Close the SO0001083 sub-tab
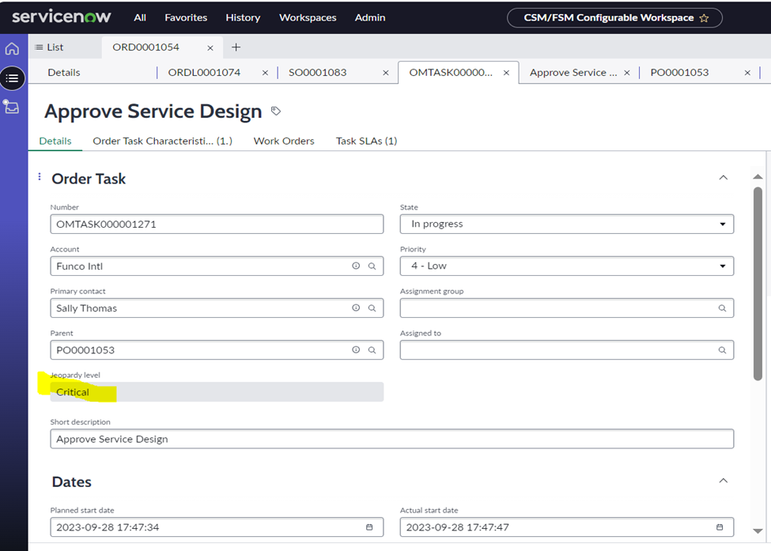 pyautogui.click(x=386, y=73)
